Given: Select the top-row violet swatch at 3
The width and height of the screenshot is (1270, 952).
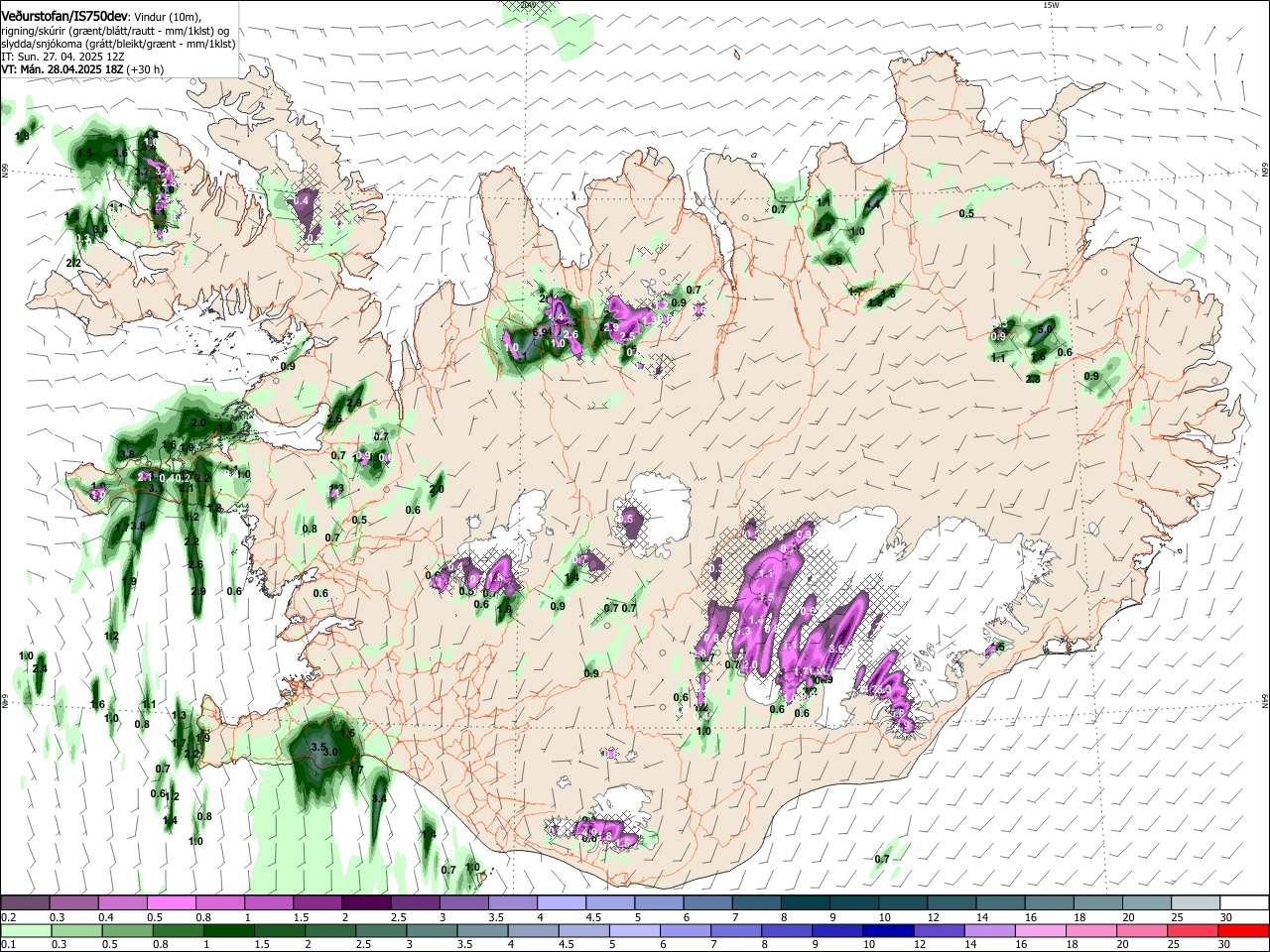Looking at the screenshot, I should tap(463, 902).
